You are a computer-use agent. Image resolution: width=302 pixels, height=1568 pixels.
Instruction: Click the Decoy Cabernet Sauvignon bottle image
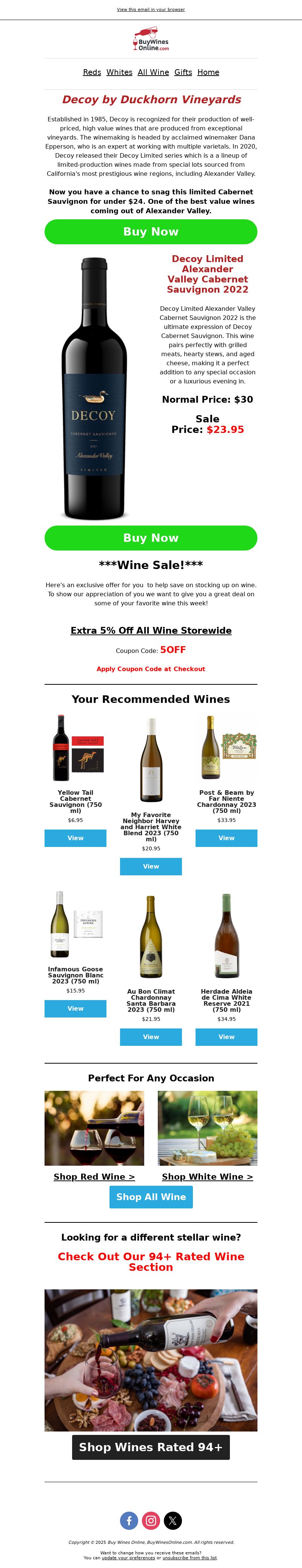94,388
